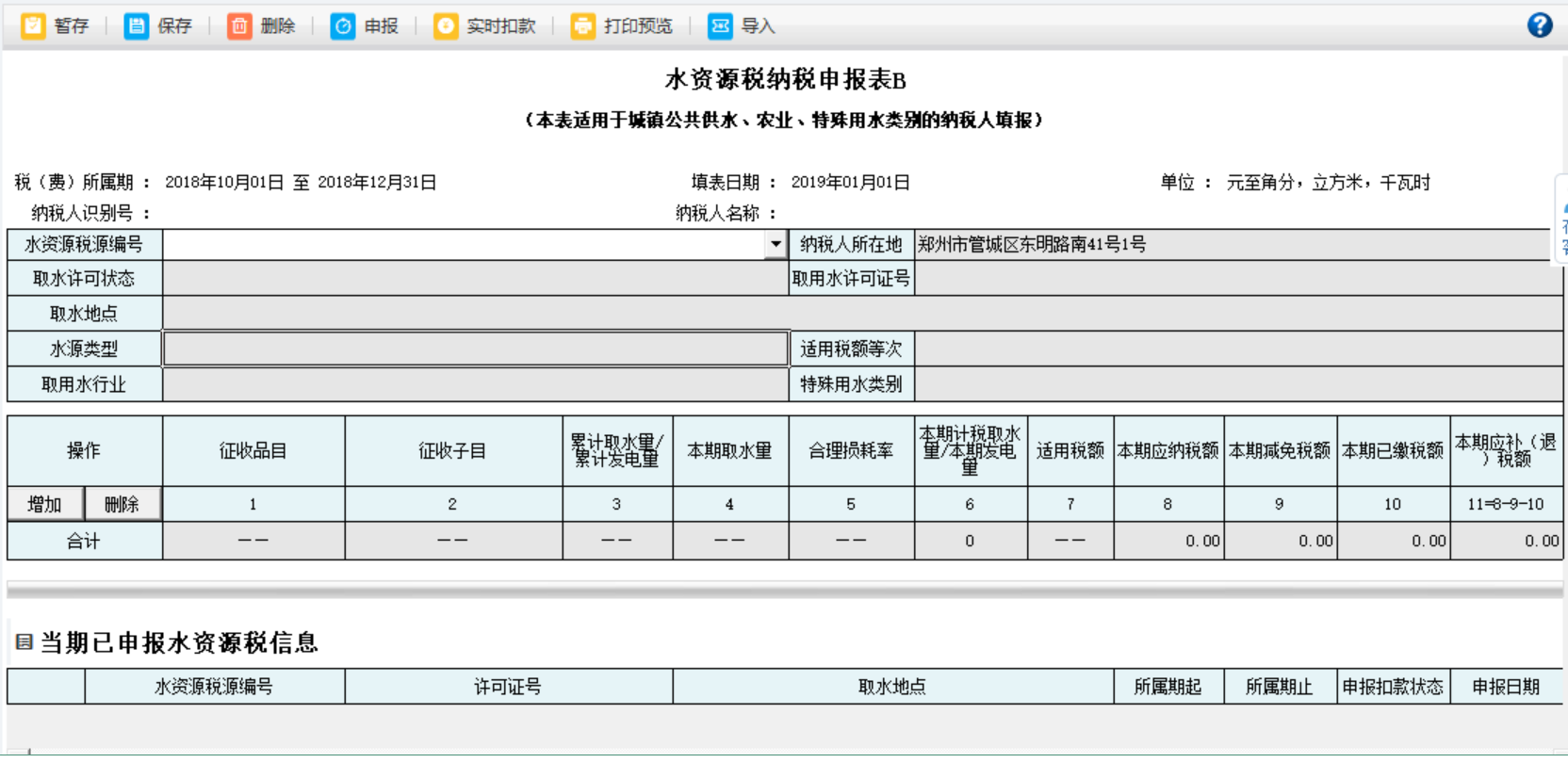Click the 纳税人所在地 address field
Screen dimensions: 1568x763
[x=1237, y=245]
